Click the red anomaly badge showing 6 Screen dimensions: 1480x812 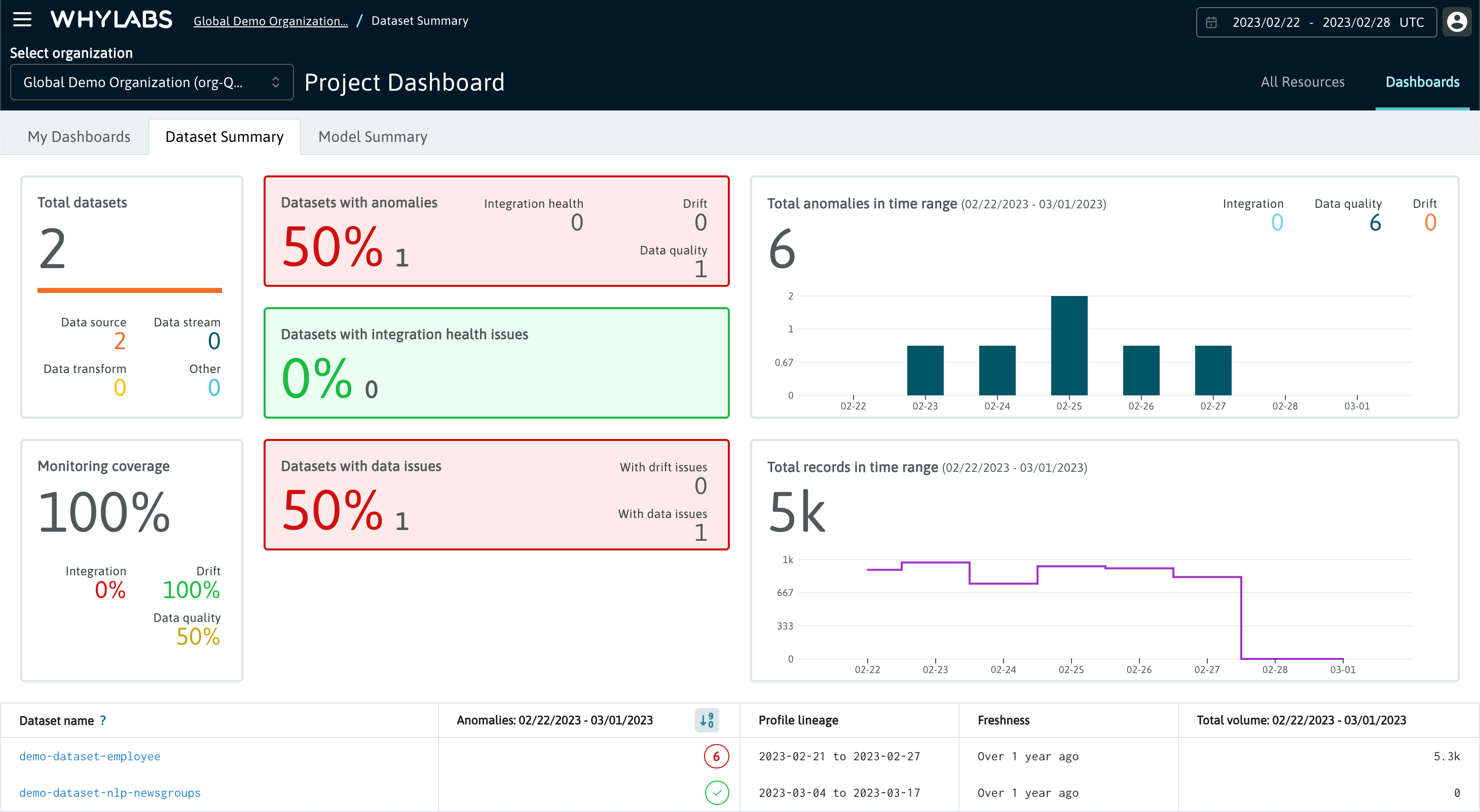(716, 756)
